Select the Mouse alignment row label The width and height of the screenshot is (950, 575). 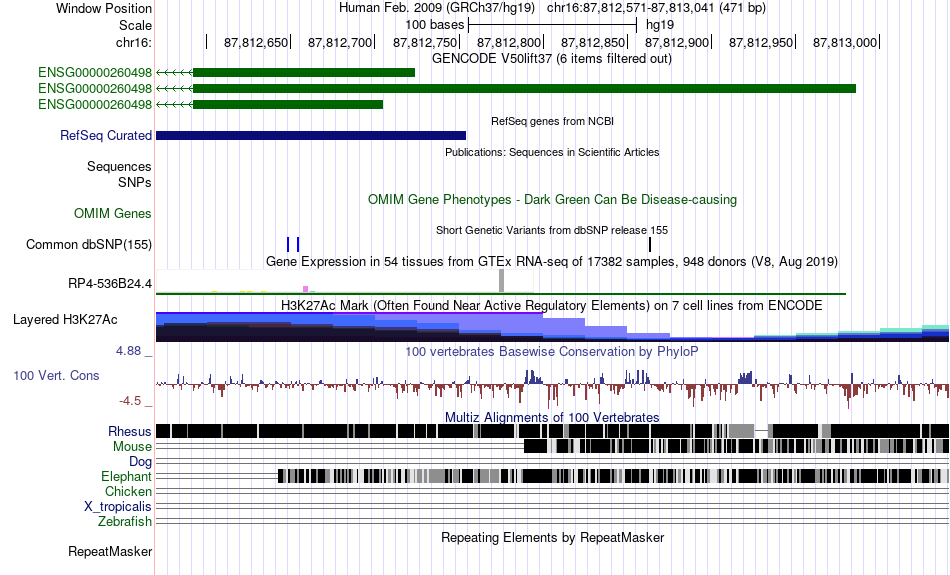coord(132,447)
